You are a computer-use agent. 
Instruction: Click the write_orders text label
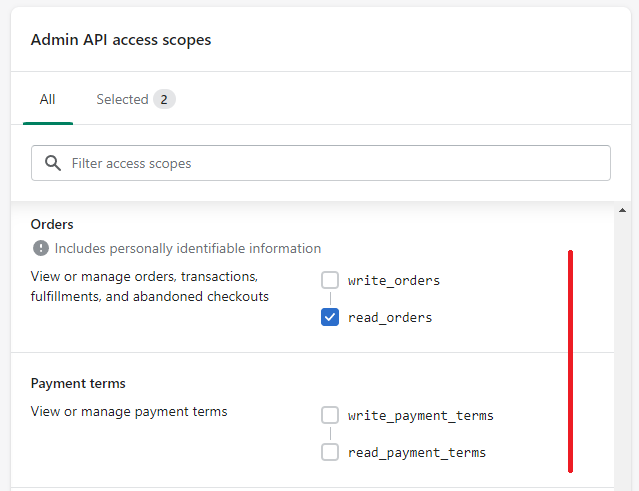pyautogui.click(x=394, y=280)
